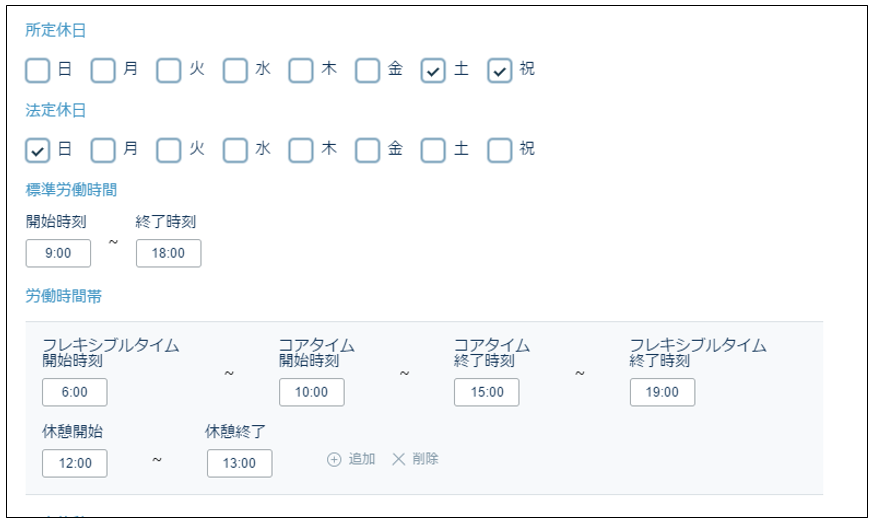
Task: Click the 追加 plus icon
Action: pos(334,460)
